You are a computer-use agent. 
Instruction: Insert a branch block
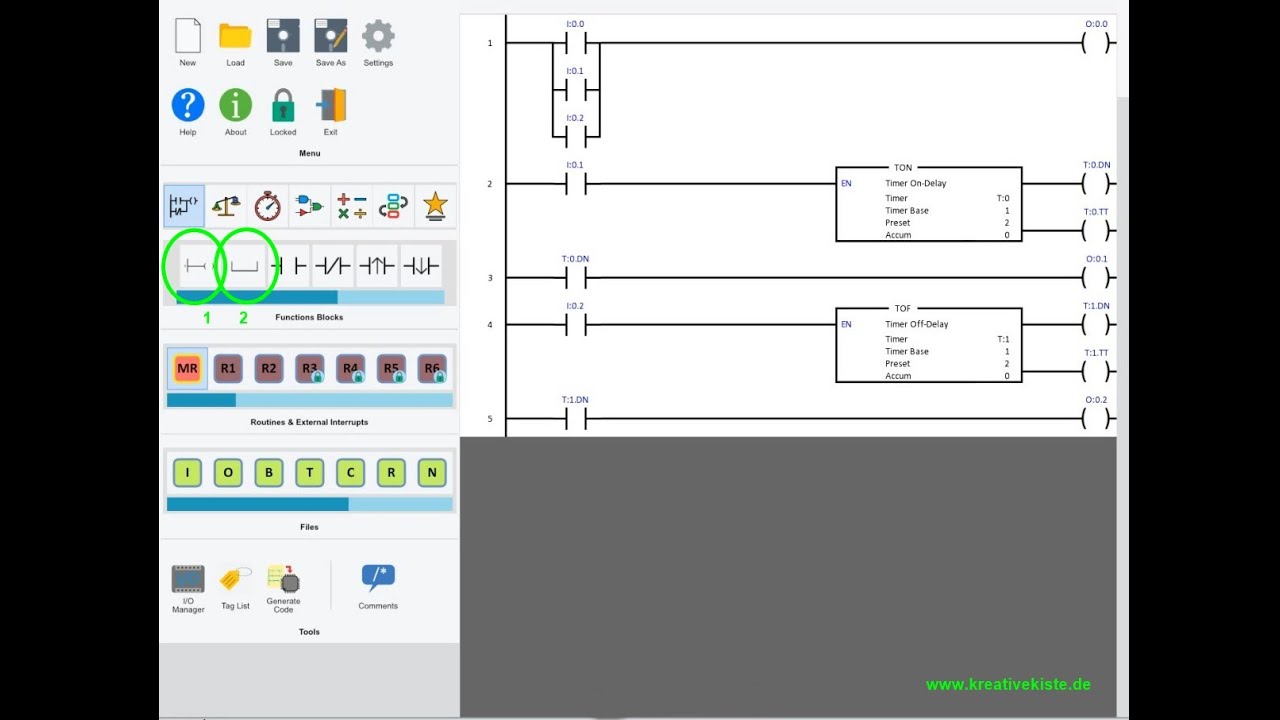(x=244, y=266)
